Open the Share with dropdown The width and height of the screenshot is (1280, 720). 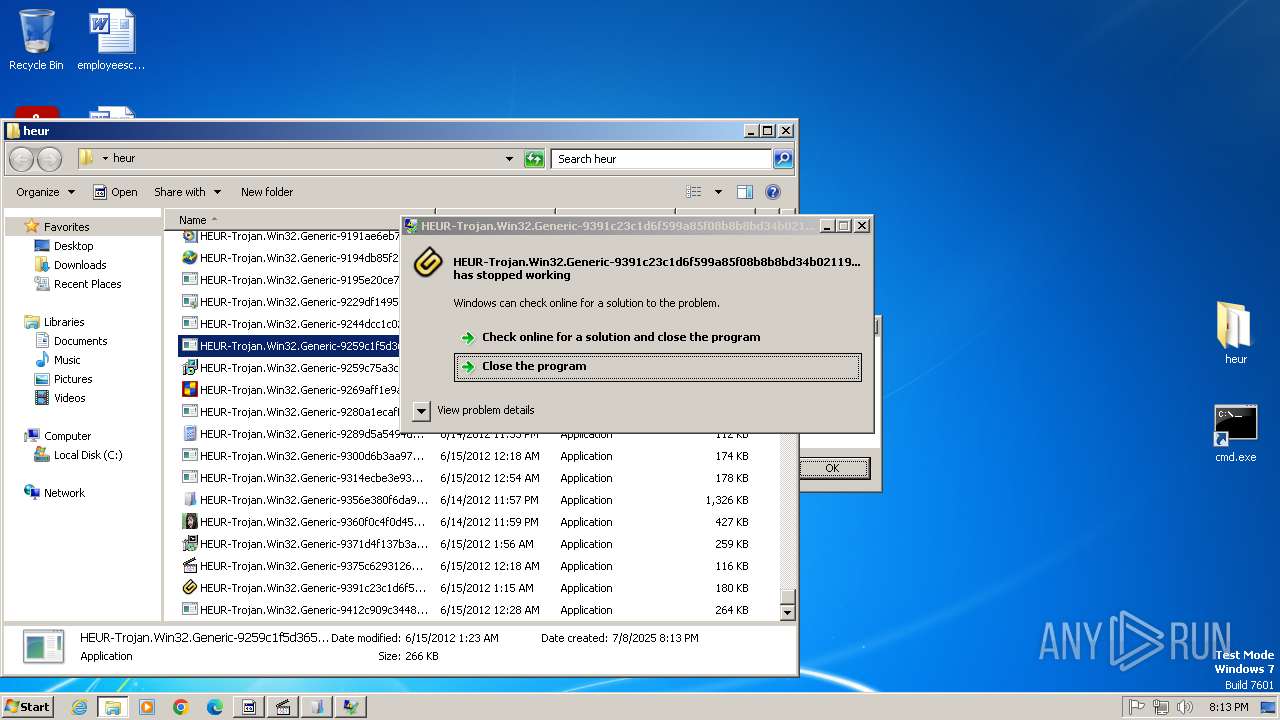click(x=186, y=192)
